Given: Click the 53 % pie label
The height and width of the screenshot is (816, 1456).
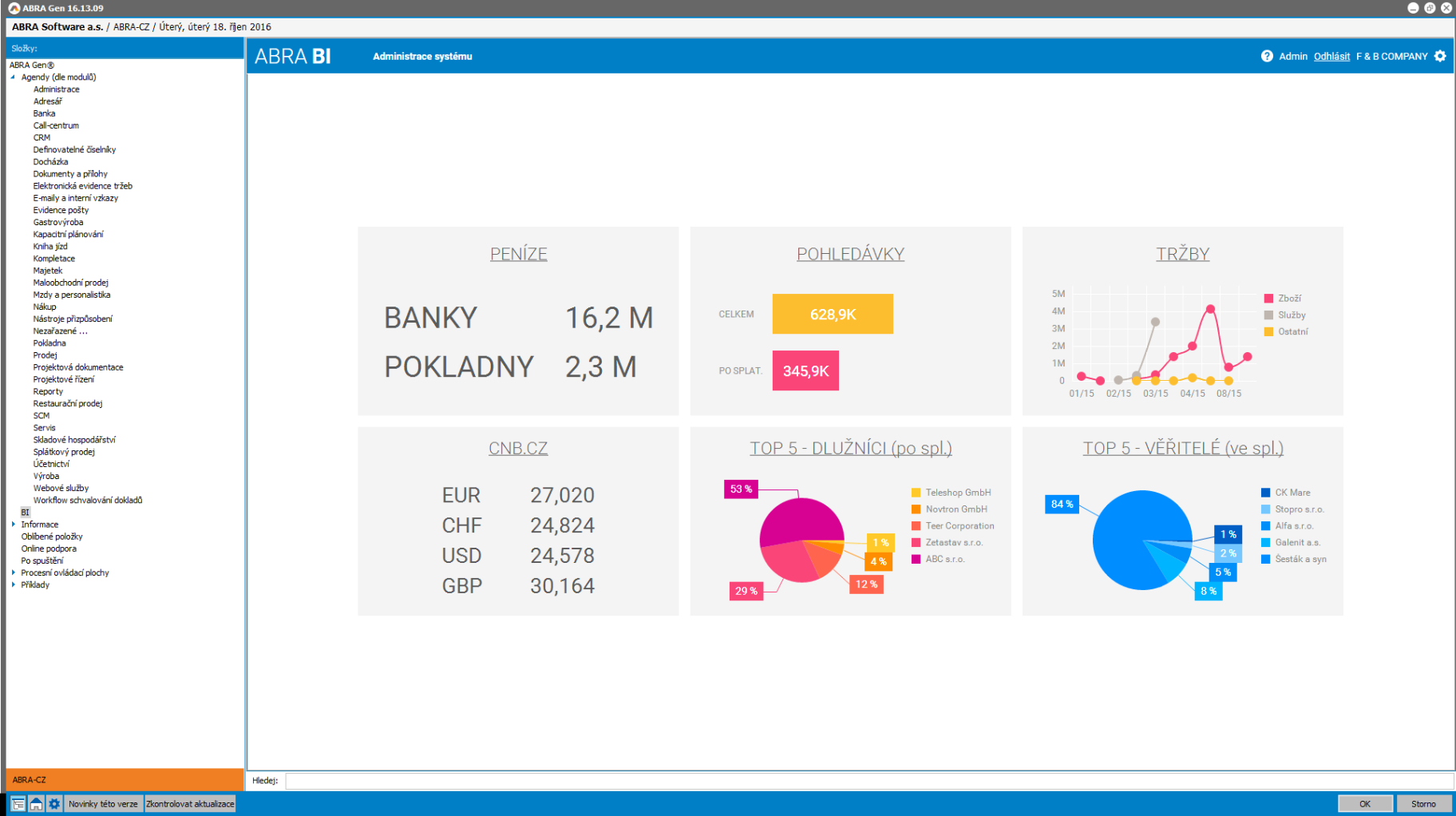Looking at the screenshot, I should tap(741, 489).
